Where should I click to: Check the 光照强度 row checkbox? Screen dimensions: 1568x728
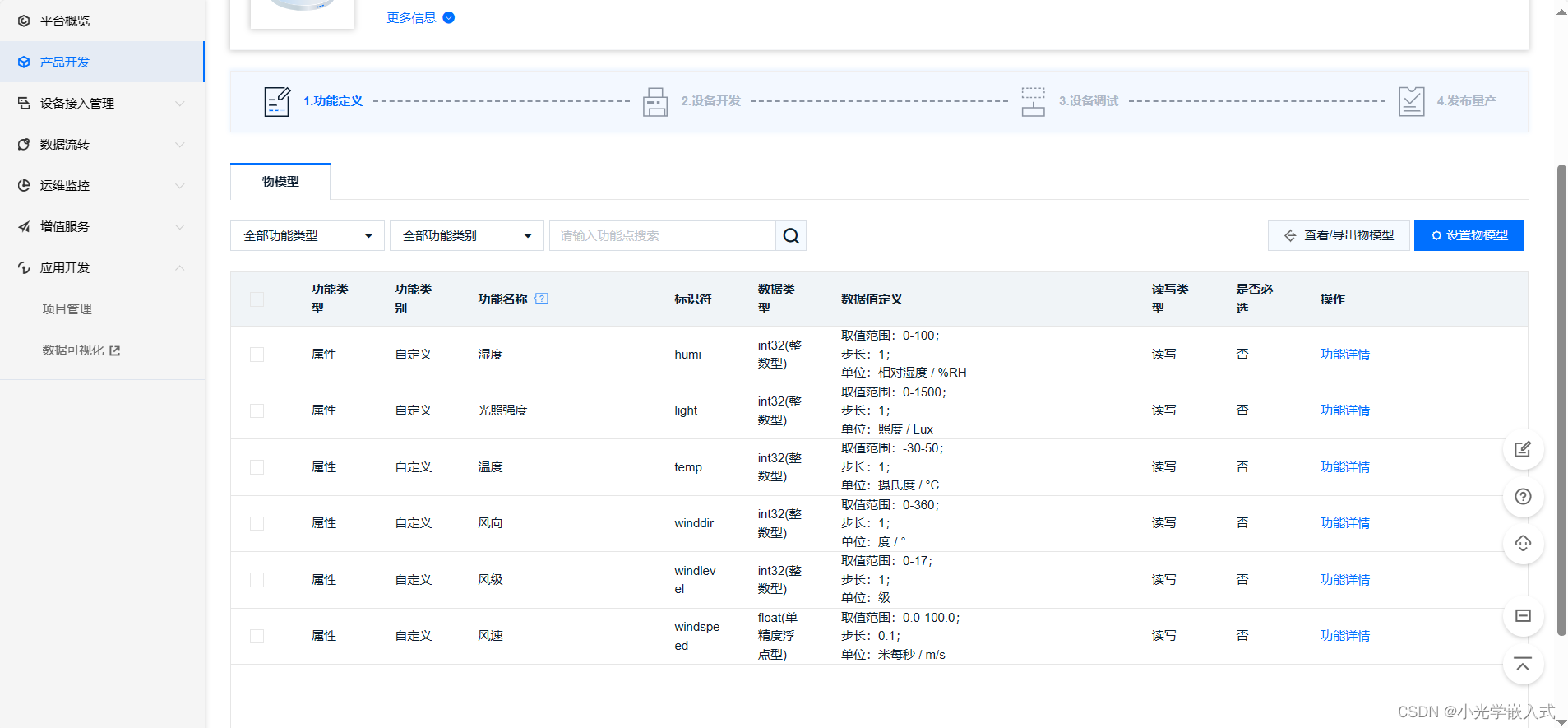(x=257, y=410)
